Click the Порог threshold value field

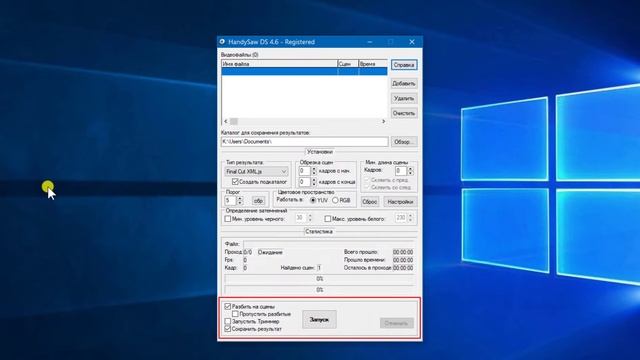(x=230, y=201)
